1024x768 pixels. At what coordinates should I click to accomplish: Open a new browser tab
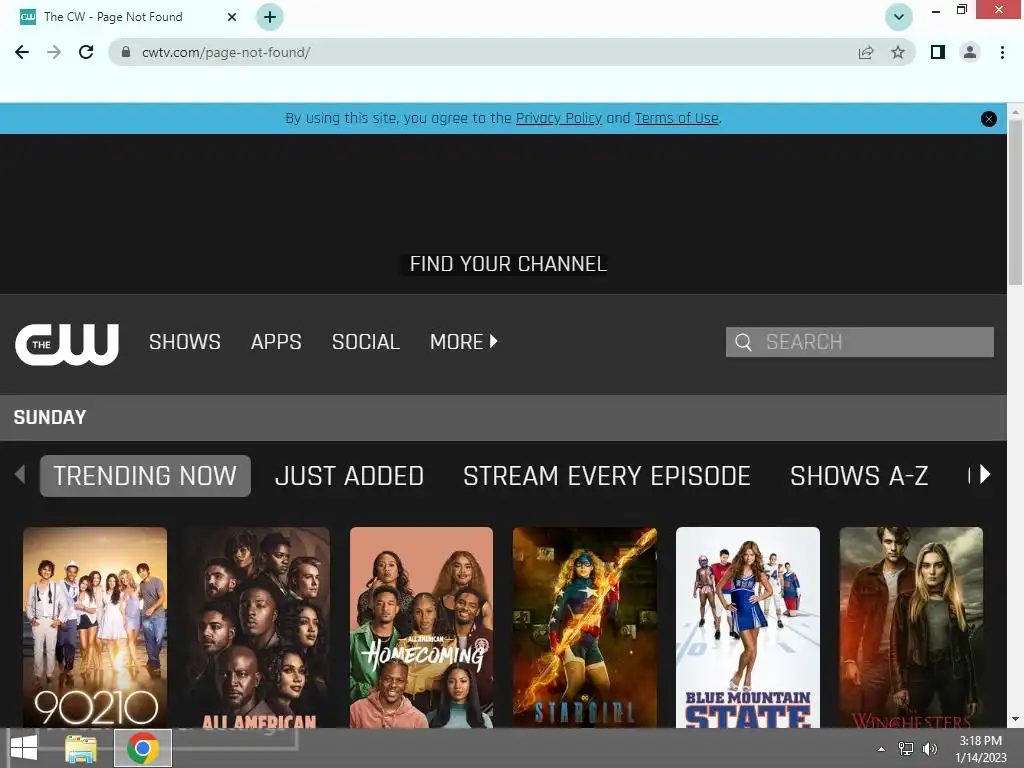coord(270,17)
